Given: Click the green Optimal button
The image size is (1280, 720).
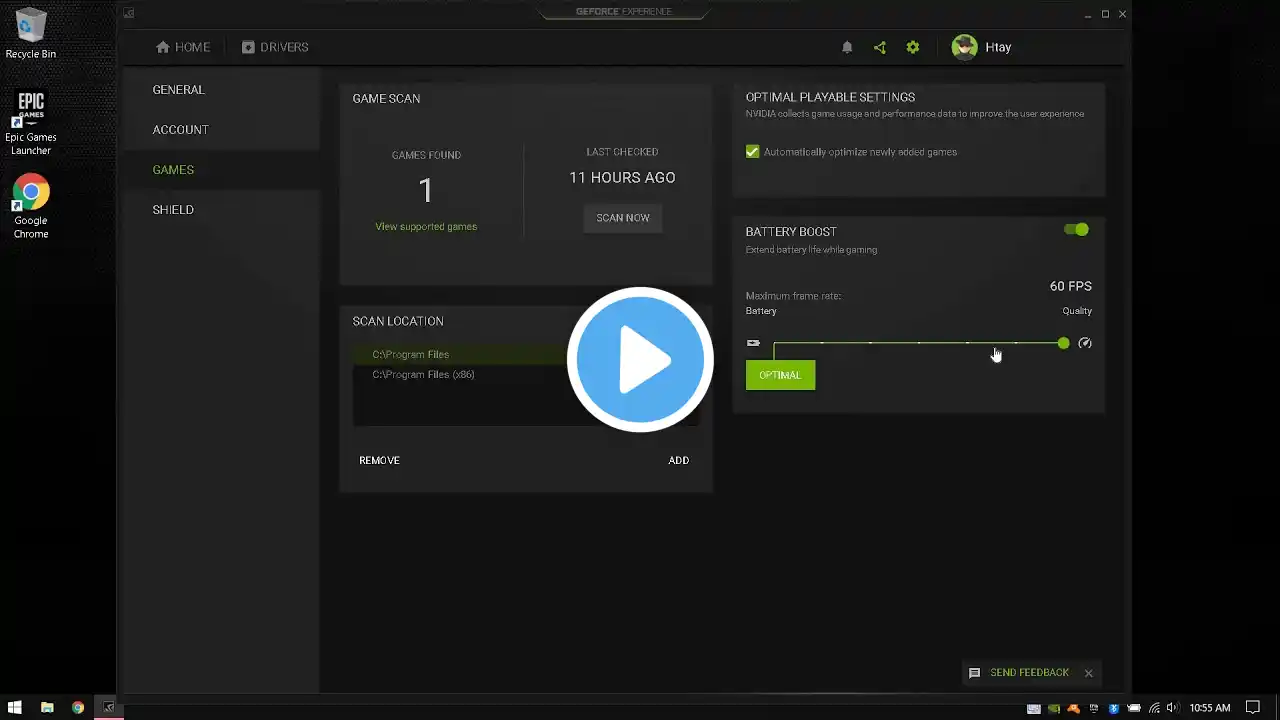Looking at the screenshot, I should (x=780, y=375).
